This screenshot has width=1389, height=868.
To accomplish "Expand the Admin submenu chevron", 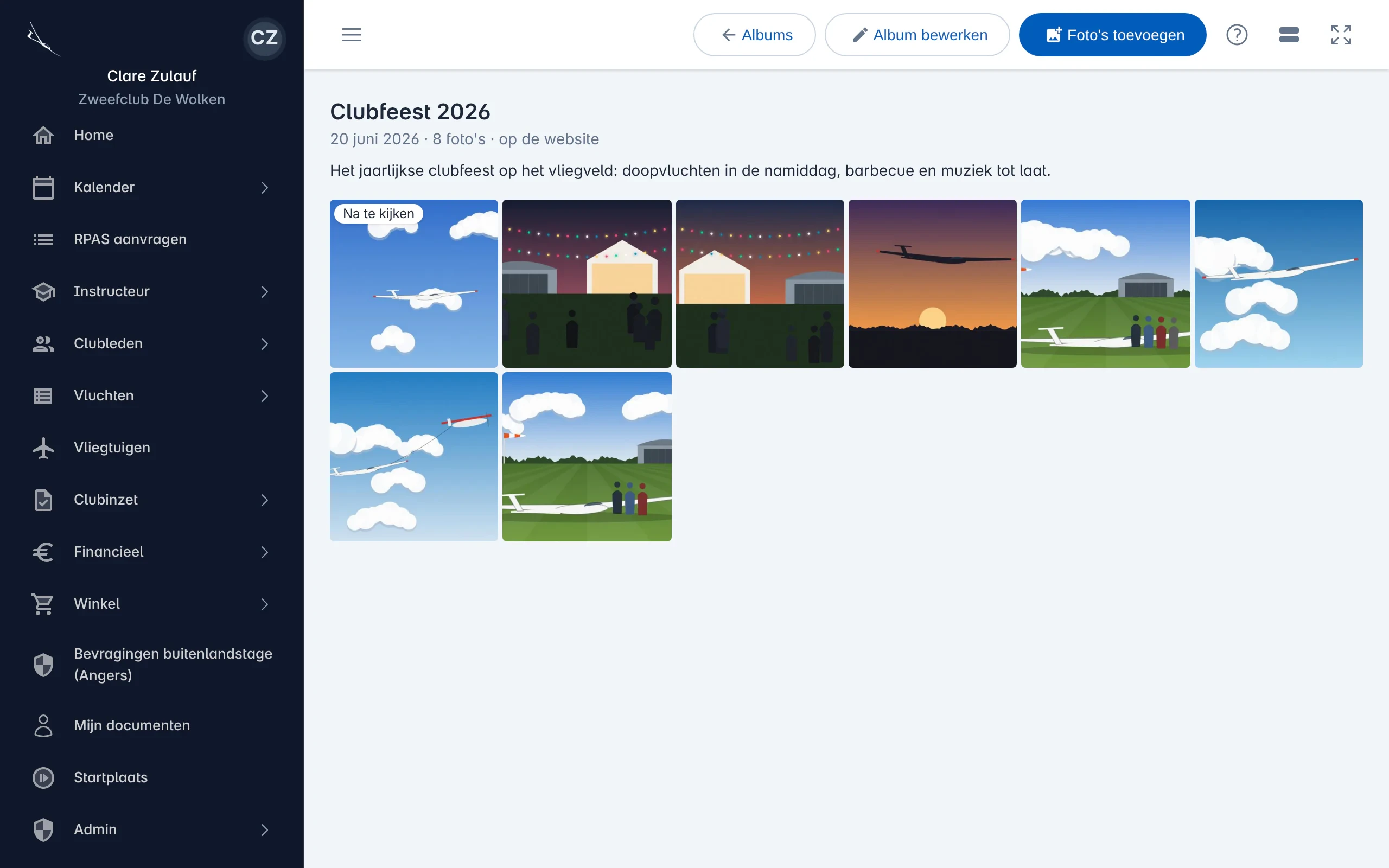I will pyautogui.click(x=265, y=830).
